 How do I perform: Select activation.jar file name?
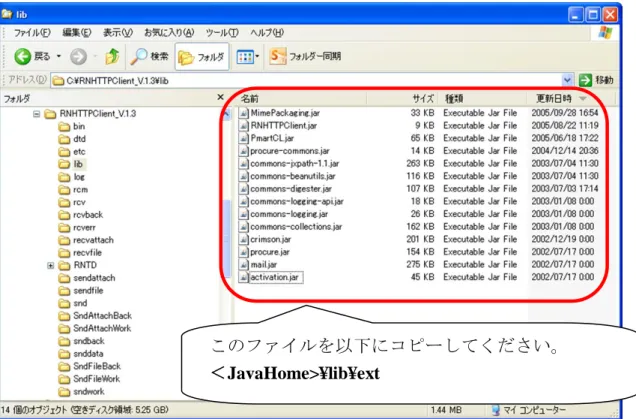(x=275, y=277)
